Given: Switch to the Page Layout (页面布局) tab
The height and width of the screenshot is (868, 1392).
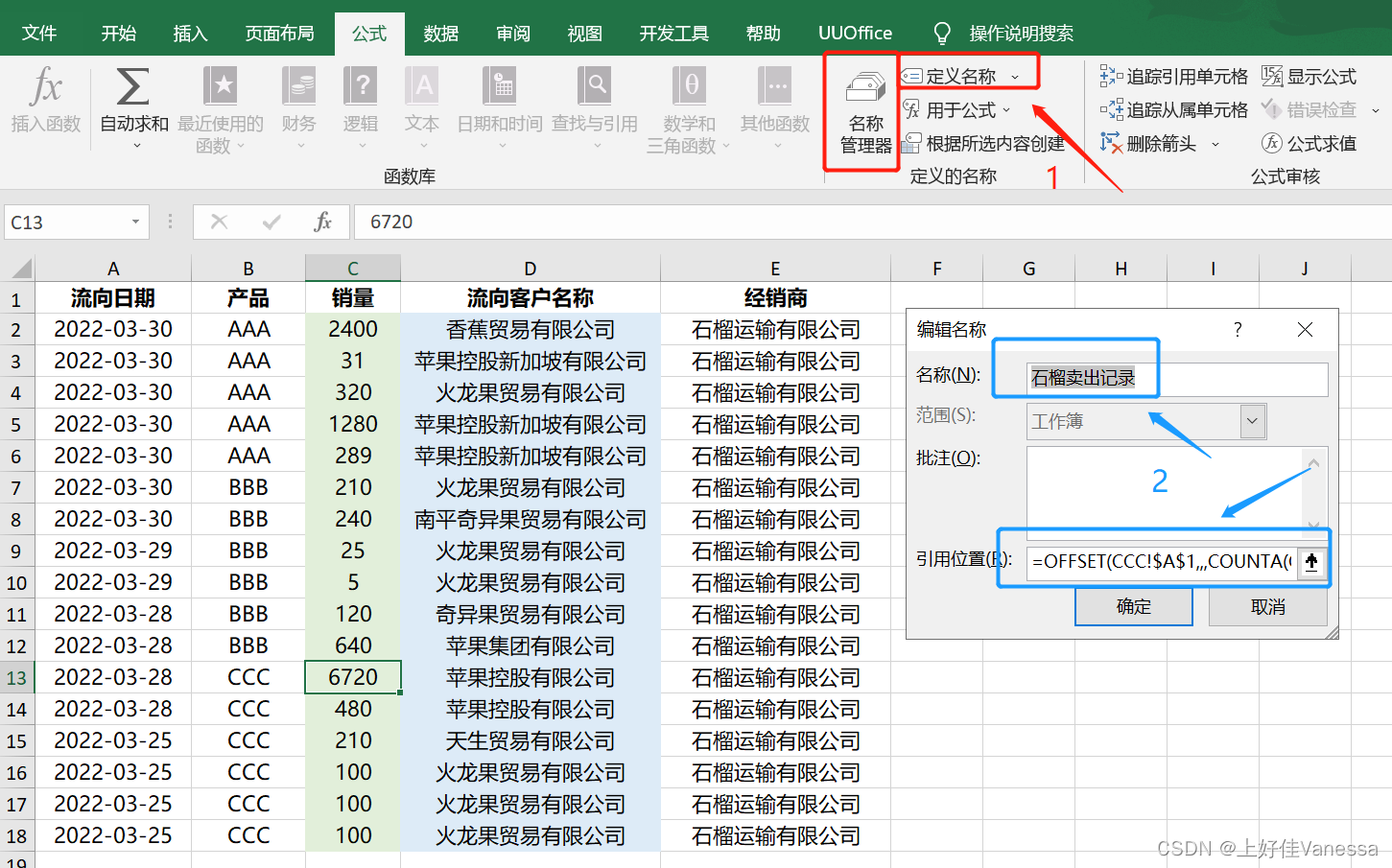Looking at the screenshot, I should pyautogui.click(x=279, y=34).
